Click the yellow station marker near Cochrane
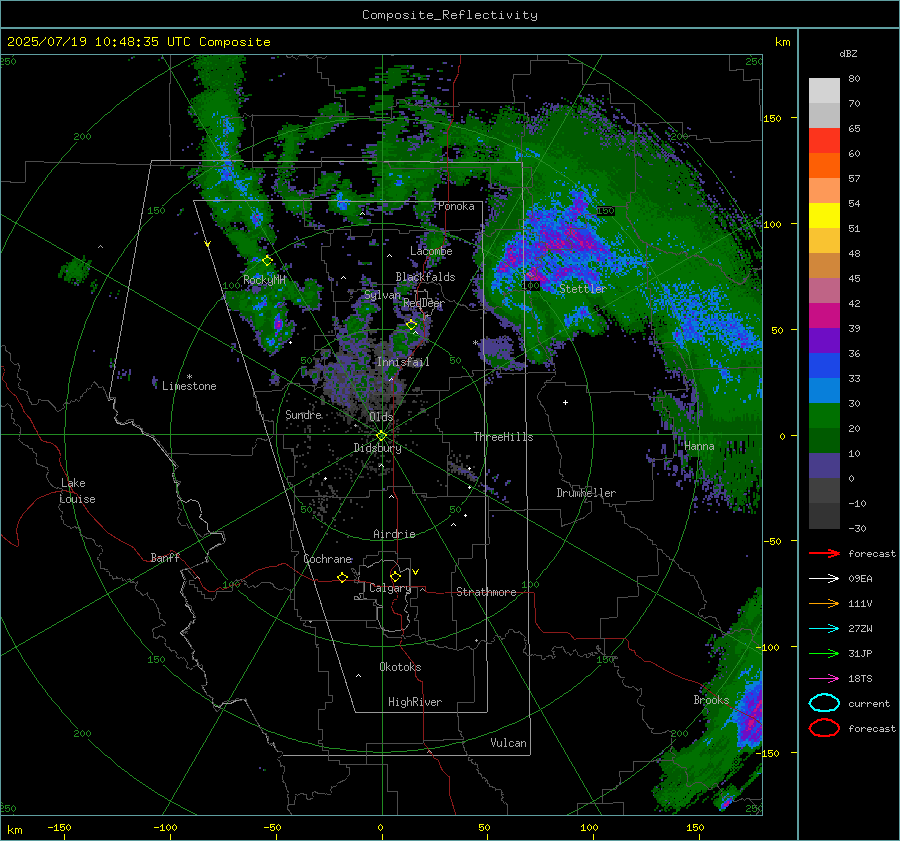The height and width of the screenshot is (841, 900). point(343,577)
